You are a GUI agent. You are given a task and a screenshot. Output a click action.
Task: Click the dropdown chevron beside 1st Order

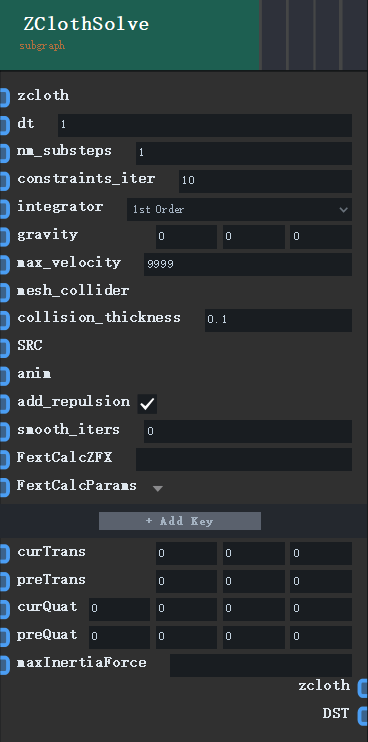tap(343, 210)
